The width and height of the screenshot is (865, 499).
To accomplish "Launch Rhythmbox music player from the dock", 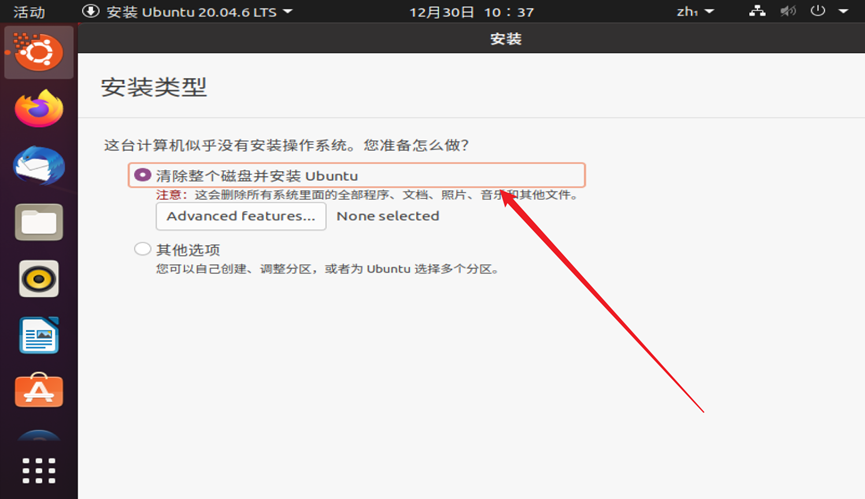I will [x=39, y=279].
